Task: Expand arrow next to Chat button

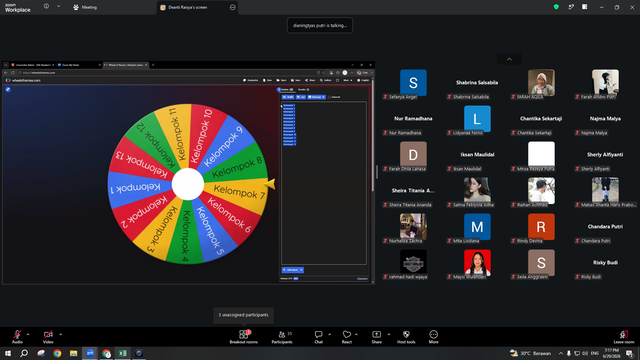Action: [329, 334]
